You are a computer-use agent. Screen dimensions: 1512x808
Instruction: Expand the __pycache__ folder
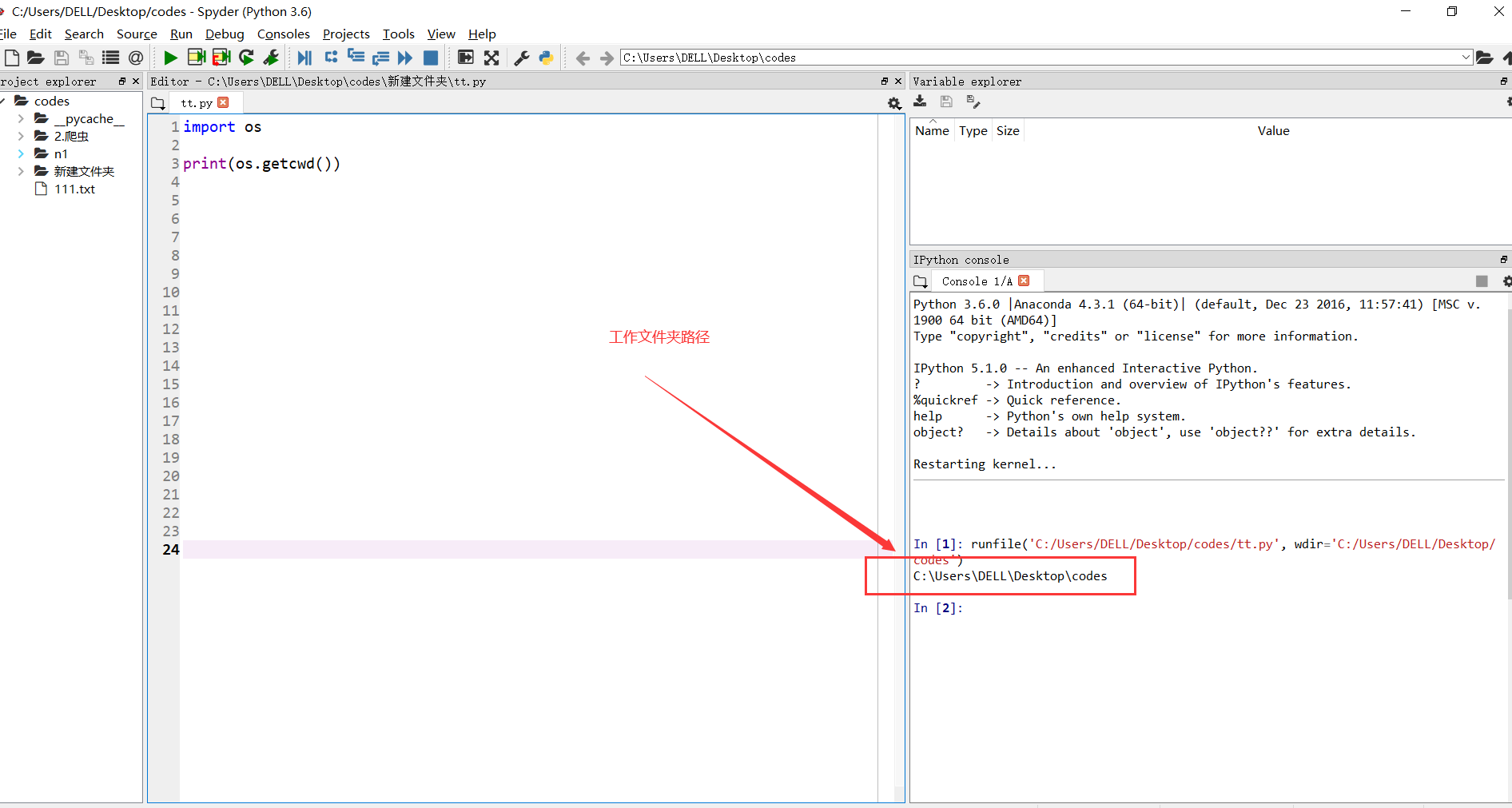point(21,118)
